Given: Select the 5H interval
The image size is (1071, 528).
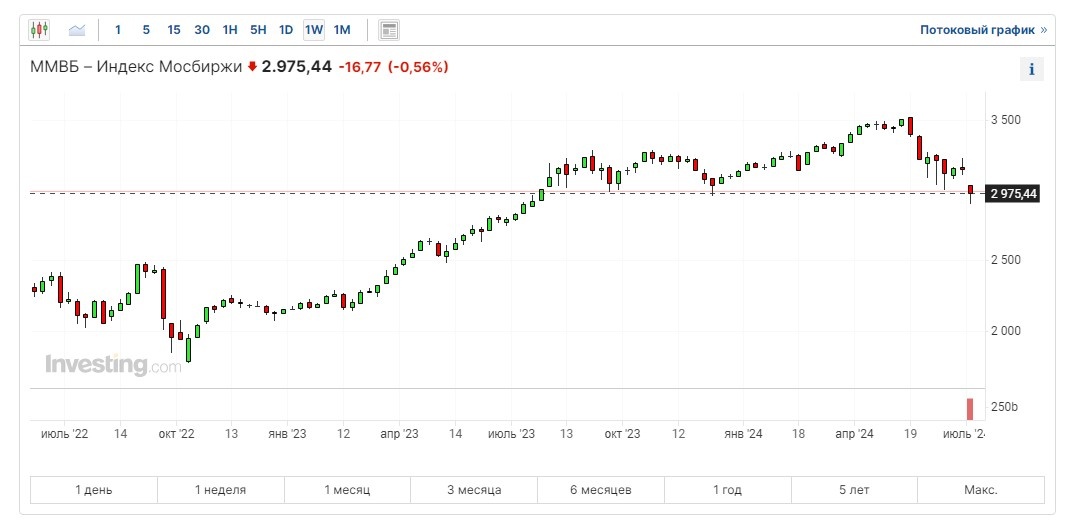Looking at the screenshot, I should [x=258, y=29].
